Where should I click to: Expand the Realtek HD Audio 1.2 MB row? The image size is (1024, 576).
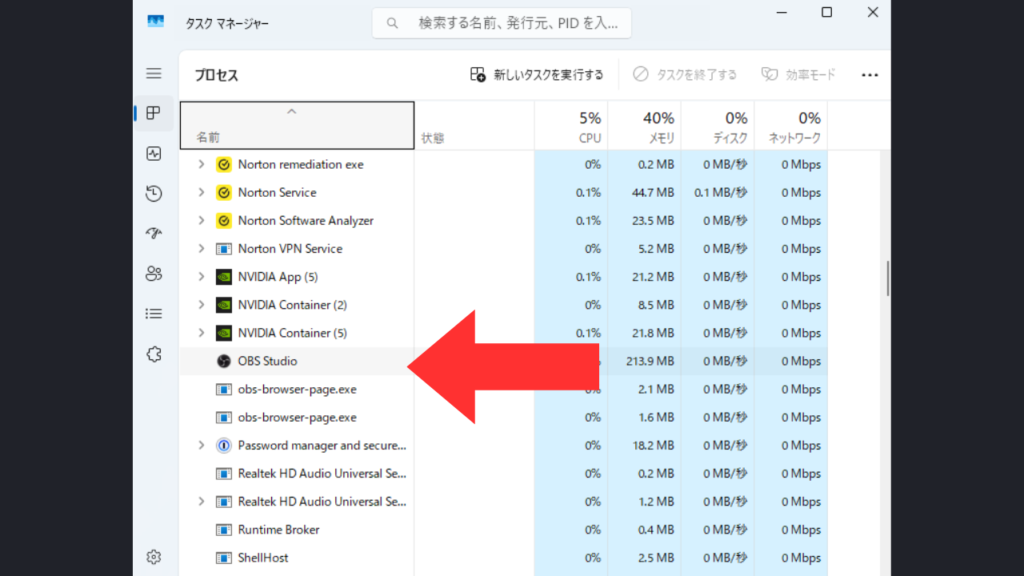[x=201, y=502]
